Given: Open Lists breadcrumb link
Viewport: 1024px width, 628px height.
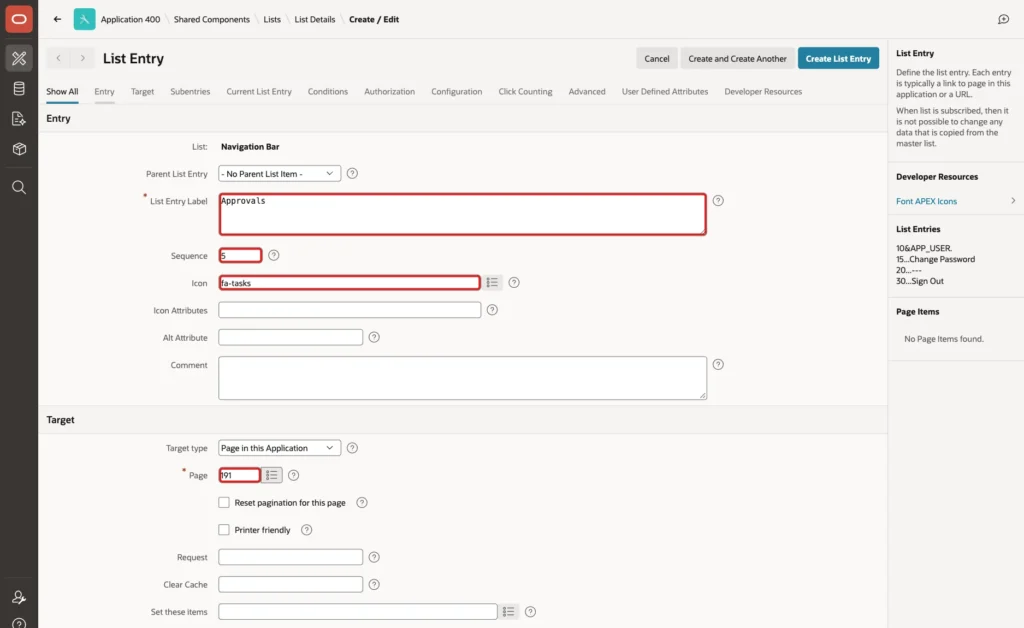Looking at the screenshot, I should 272,19.
